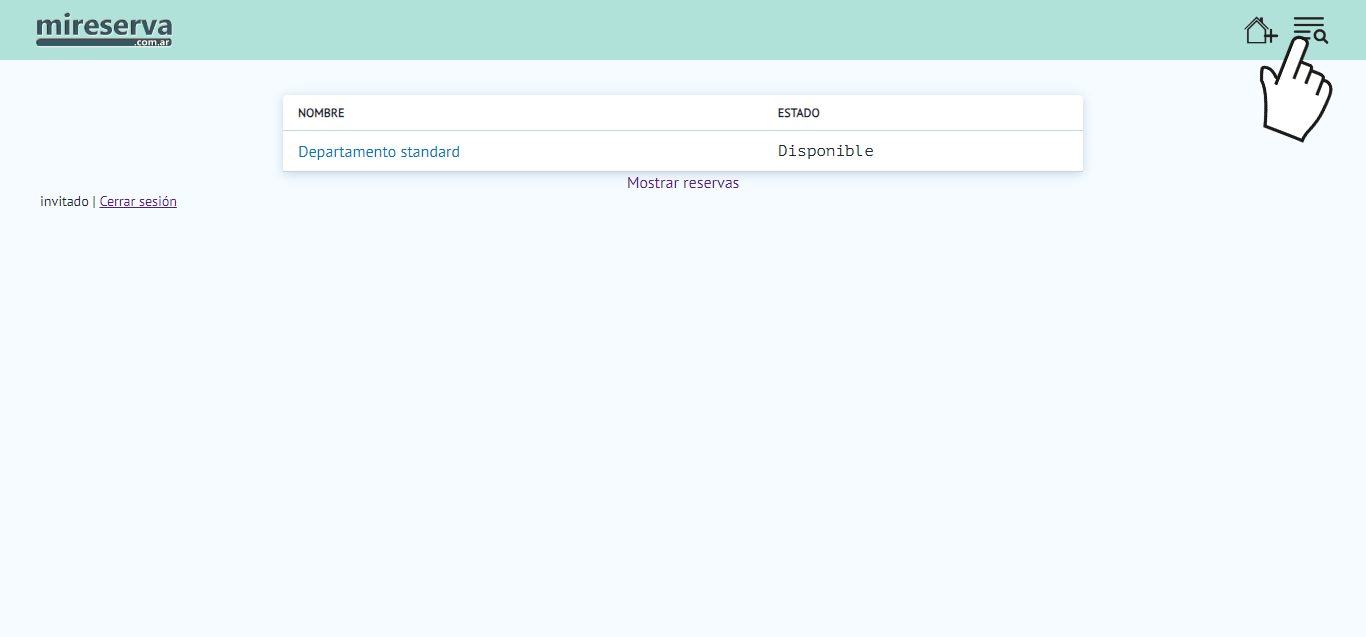Open the Departamento standard link
The image size is (1366, 637).
(379, 152)
